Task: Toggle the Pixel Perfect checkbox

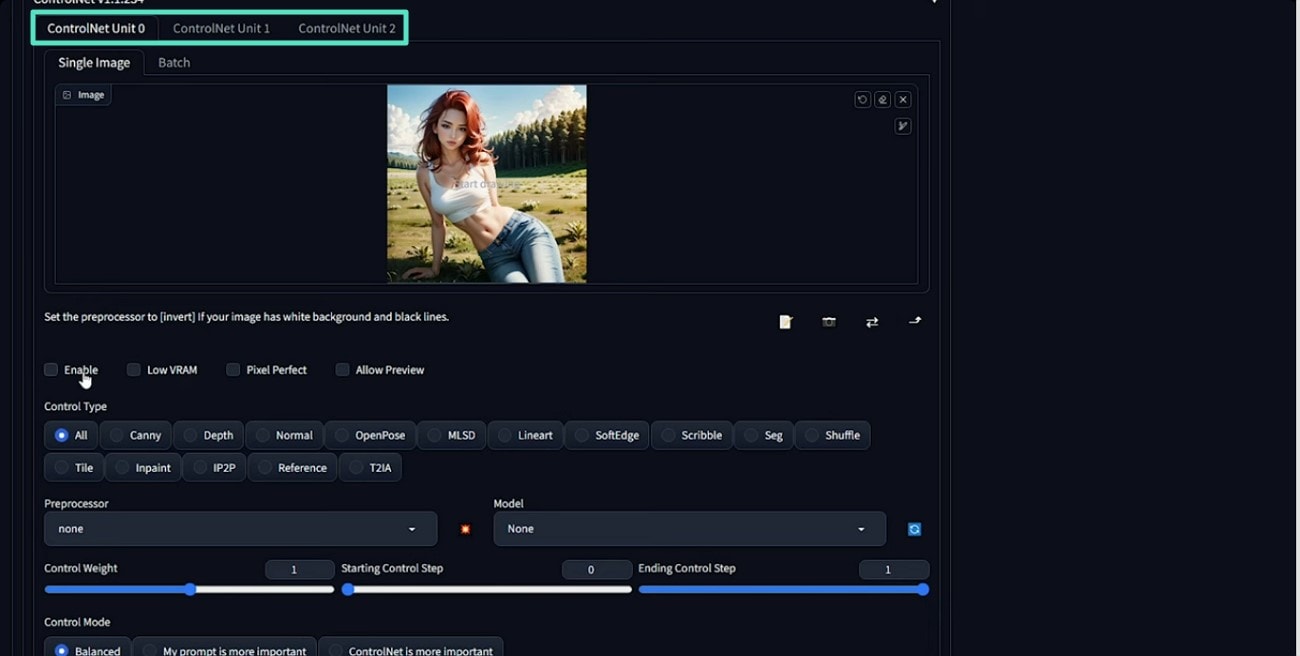Action: pyautogui.click(x=233, y=370)
